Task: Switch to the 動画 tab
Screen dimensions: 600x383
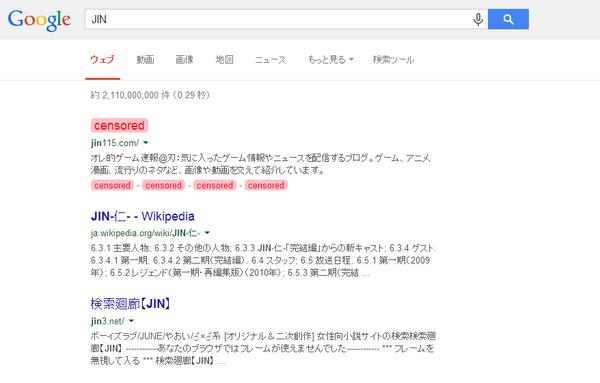Action: pyautogui.click(x=145, y=60)
